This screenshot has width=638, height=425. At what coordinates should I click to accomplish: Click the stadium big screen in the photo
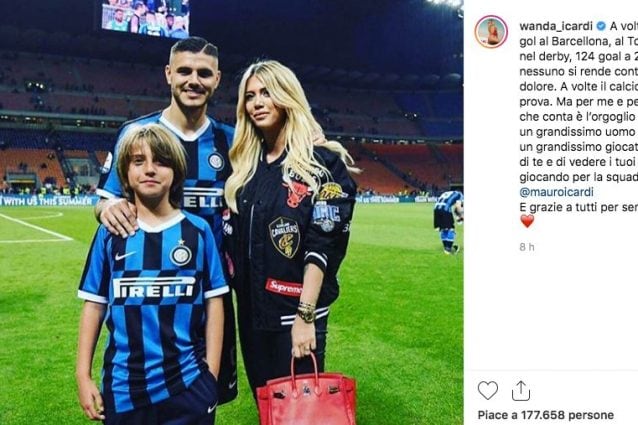(x=146, y=16)
